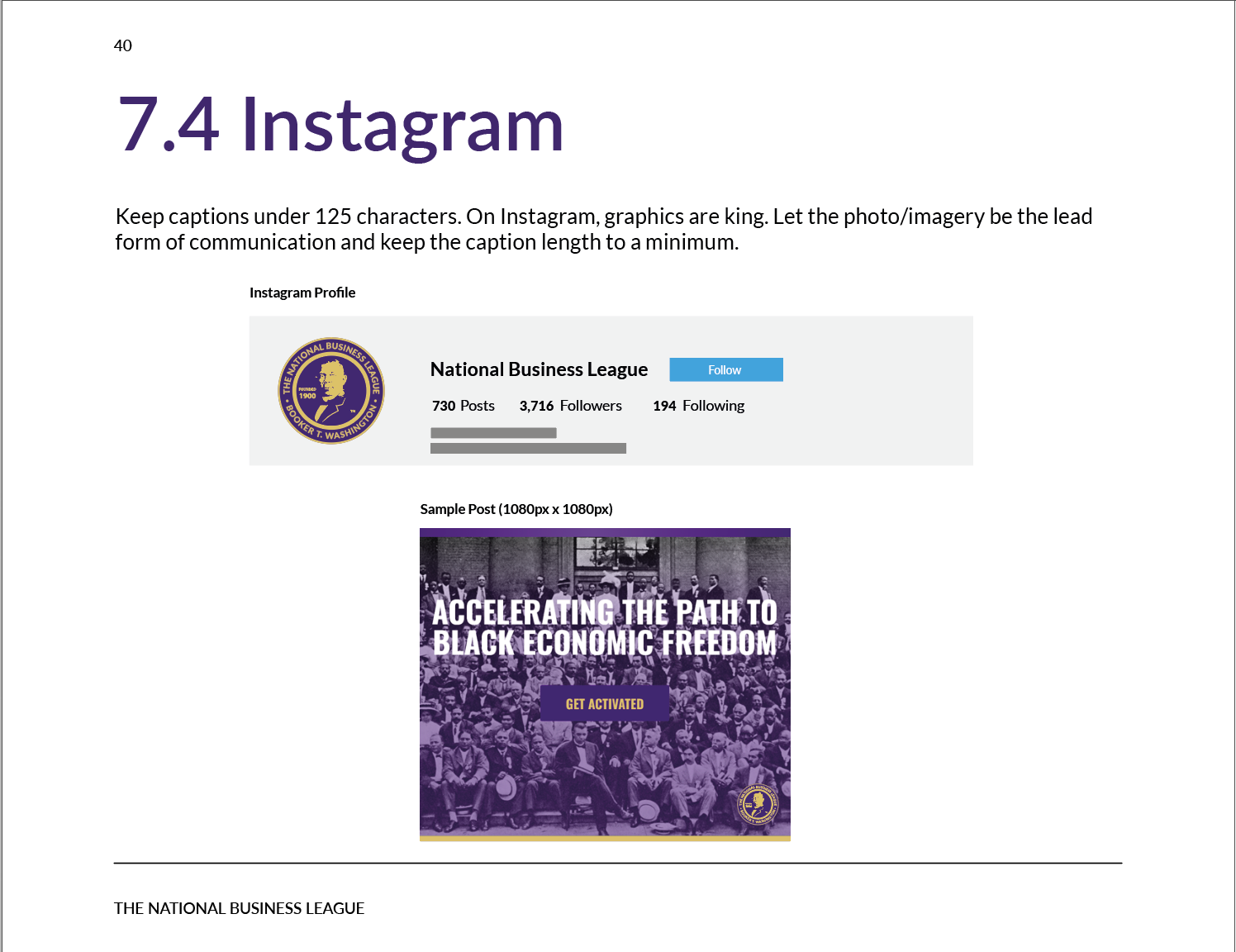Open the 3,716 Followers list

point(570,406)
